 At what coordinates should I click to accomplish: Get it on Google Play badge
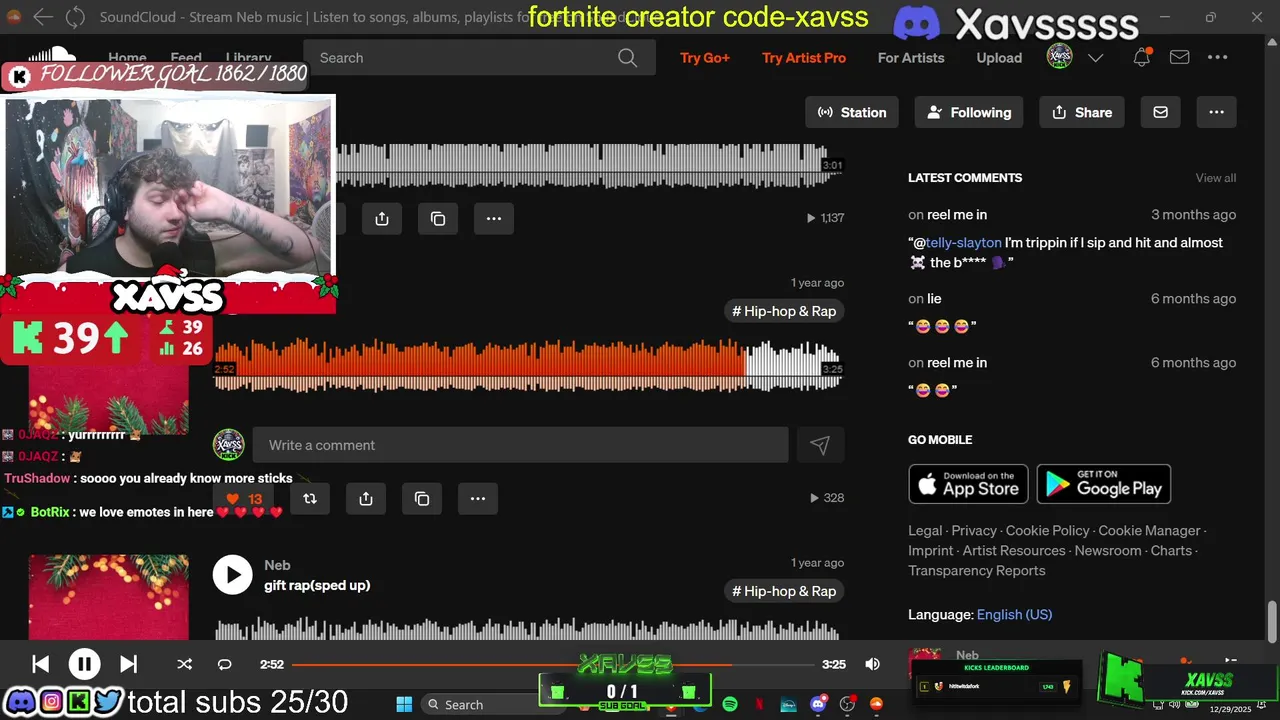tap(1104, 484)
